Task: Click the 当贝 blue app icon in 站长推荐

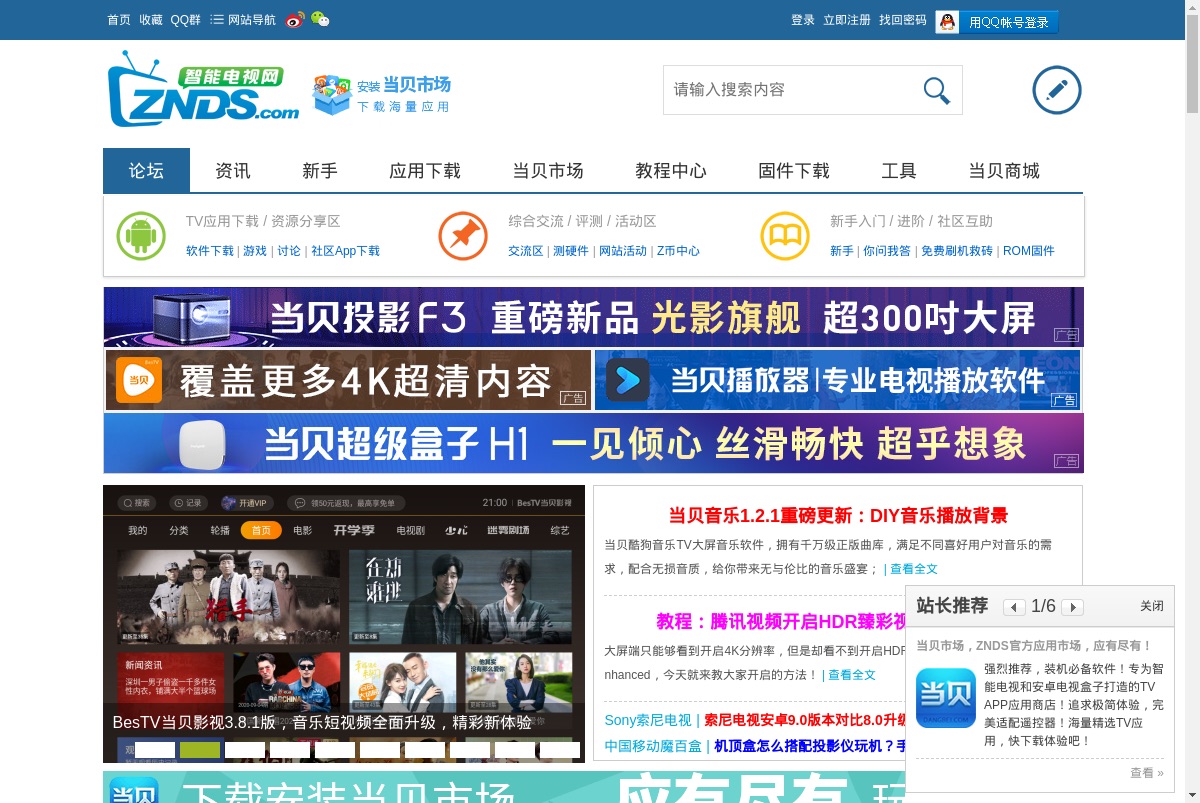Action: (945, 697)
